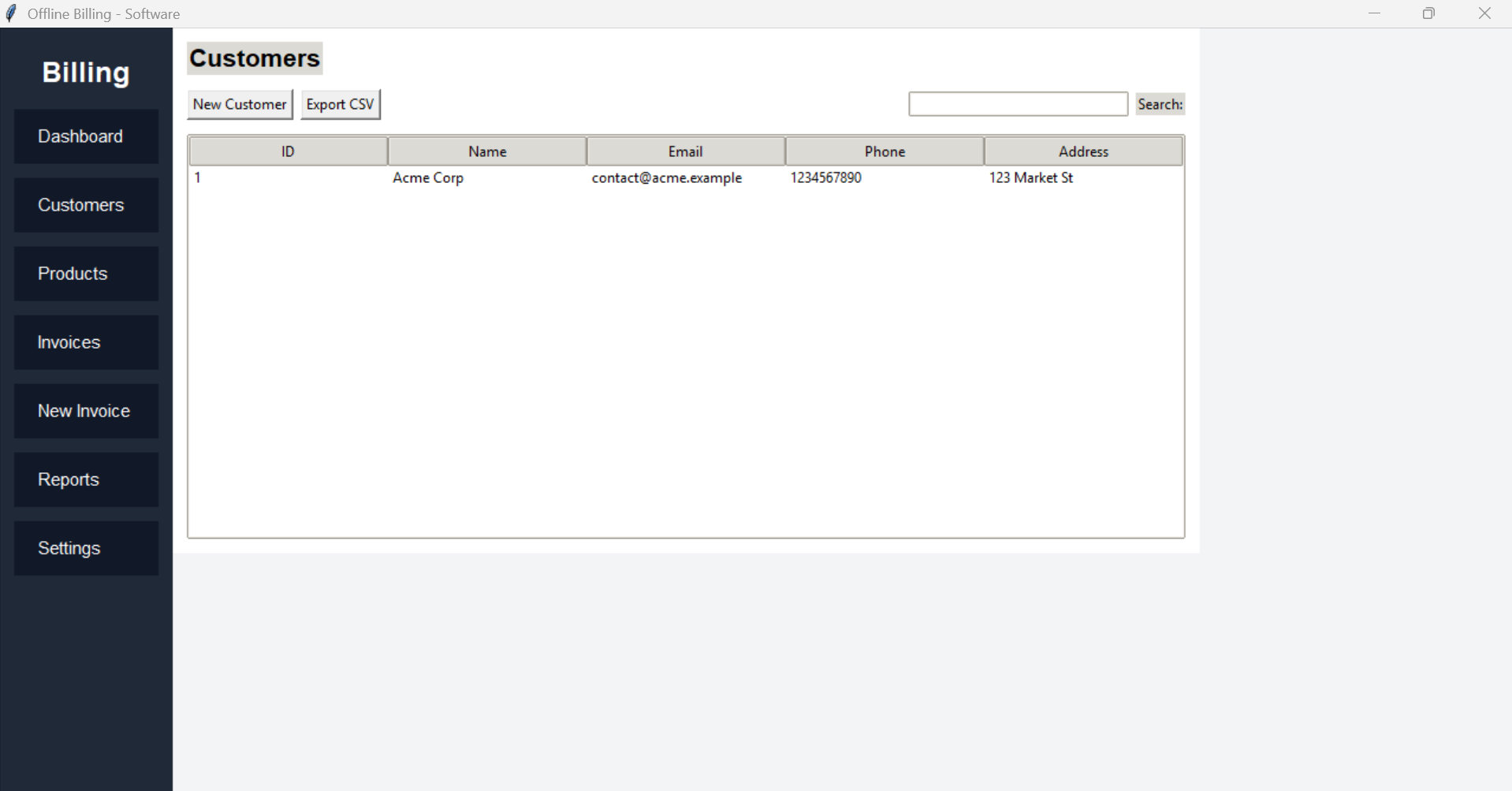Image resolution: width=1512 pixels, height=791 pixels.
Task: Focus the customer search input field
Action: [1018, 104]
